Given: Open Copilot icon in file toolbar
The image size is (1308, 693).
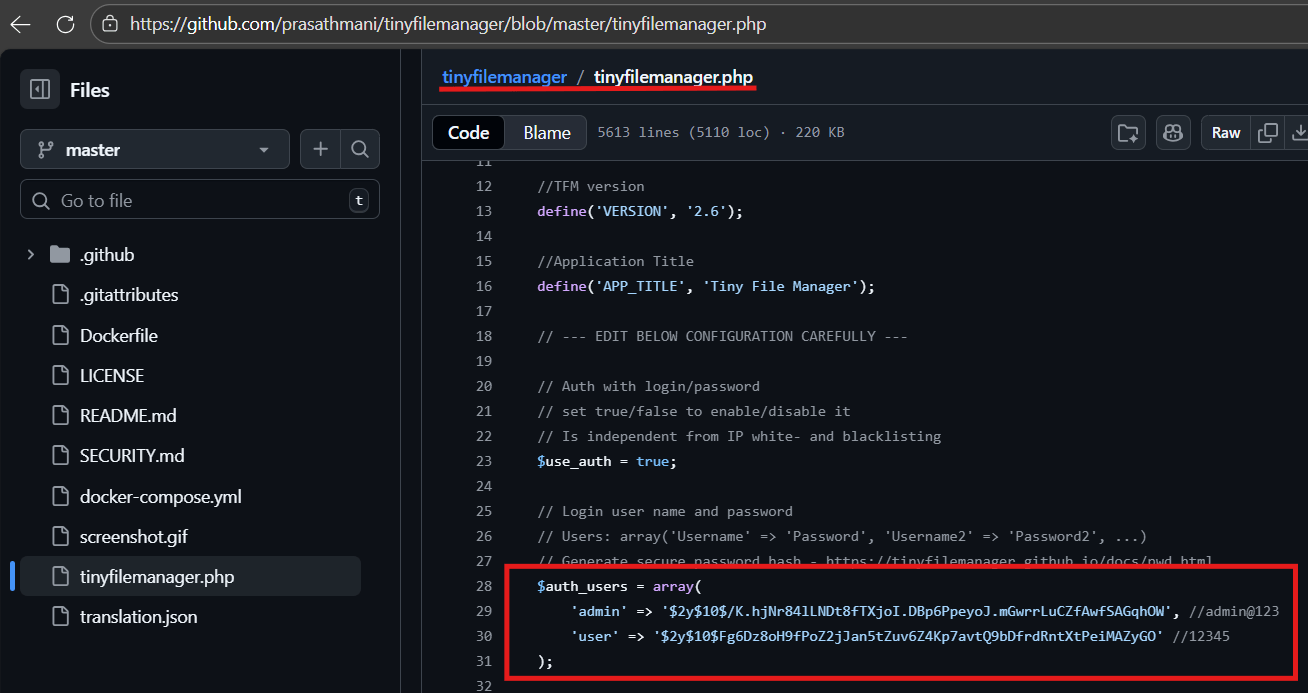Looking at the screenshot, I should pyautogui.click(x=1173, y=133).
